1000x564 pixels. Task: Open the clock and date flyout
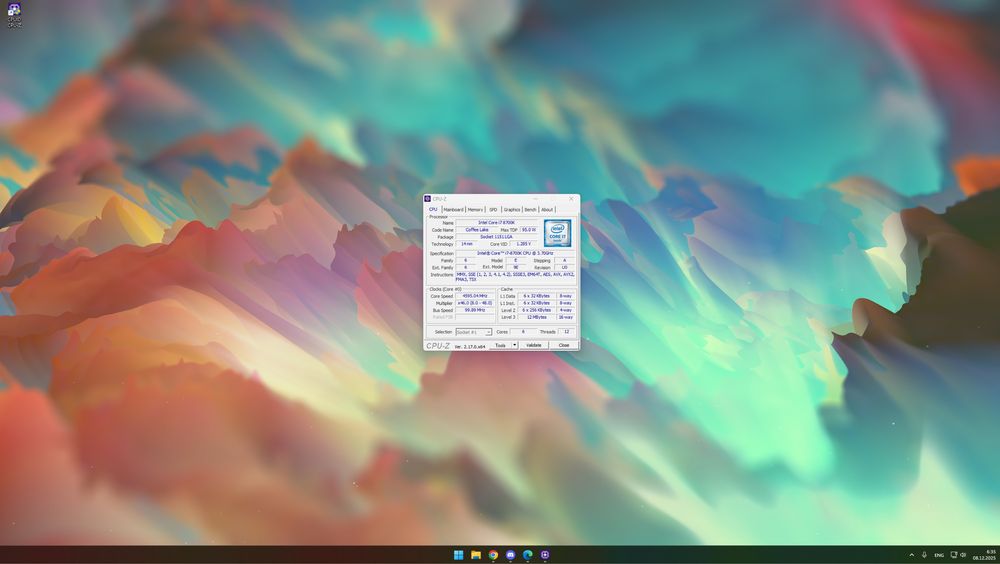coord(985,555)
